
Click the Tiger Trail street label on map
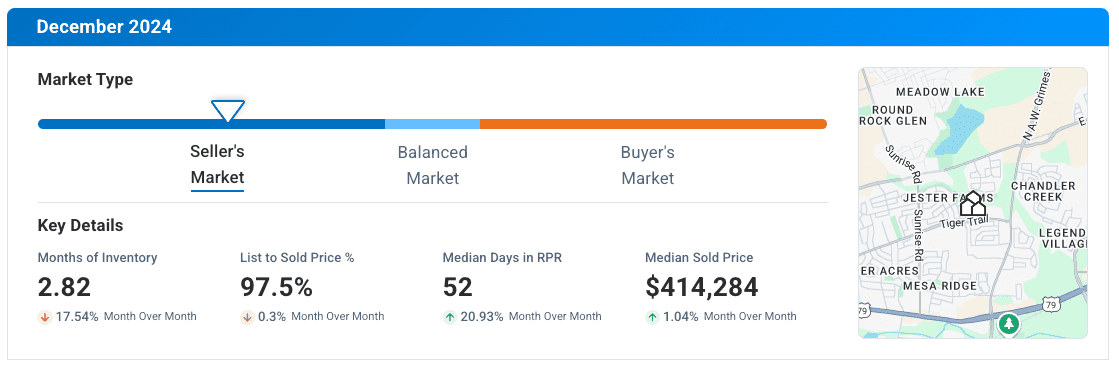pos(963,224)
